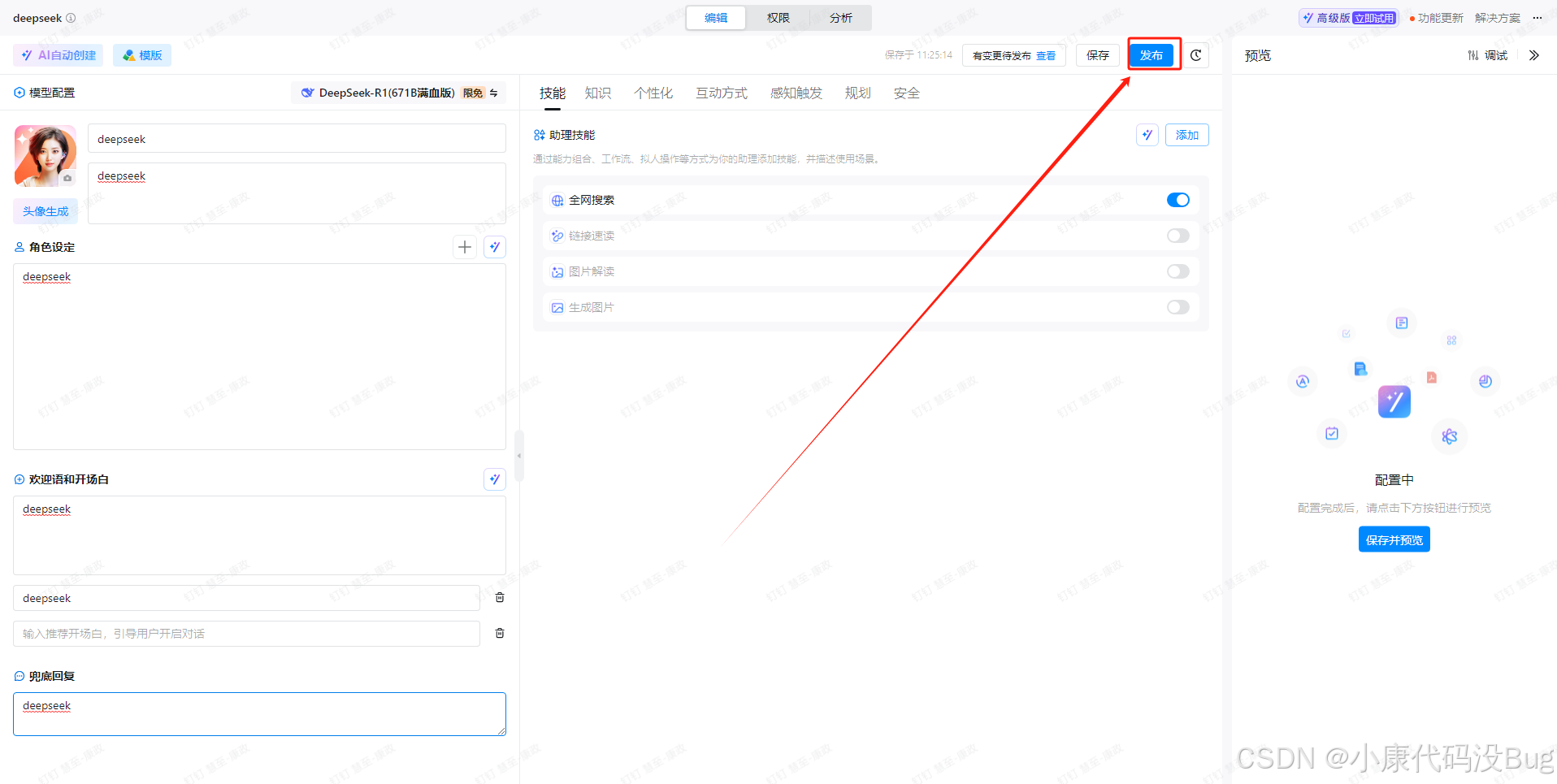
Task: Click AI自动创建 button
Action: (59, 55)
